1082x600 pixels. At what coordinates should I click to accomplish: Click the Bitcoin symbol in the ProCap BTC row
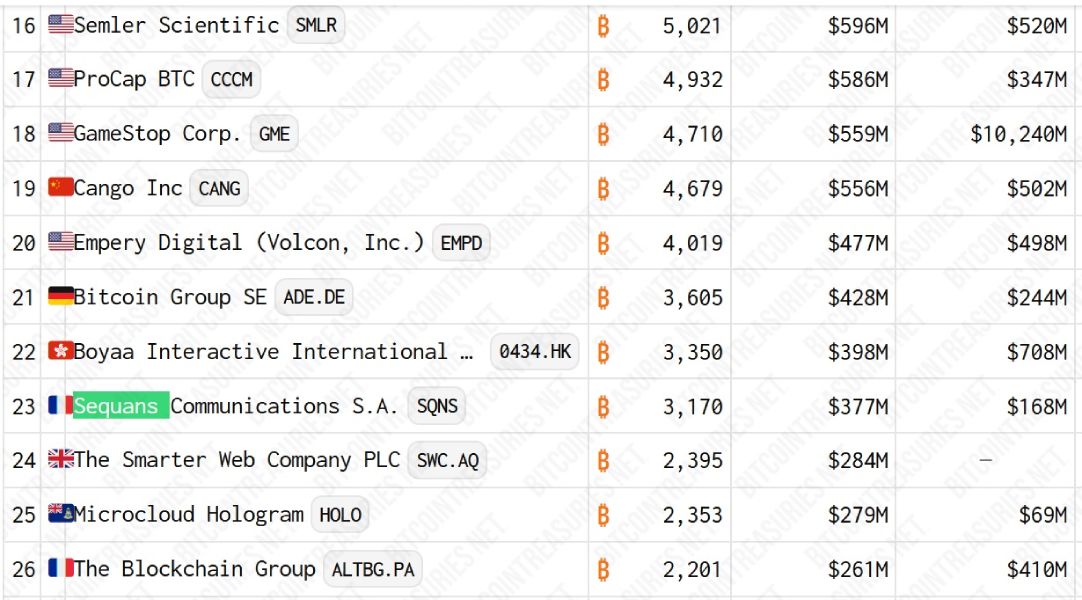603,80
